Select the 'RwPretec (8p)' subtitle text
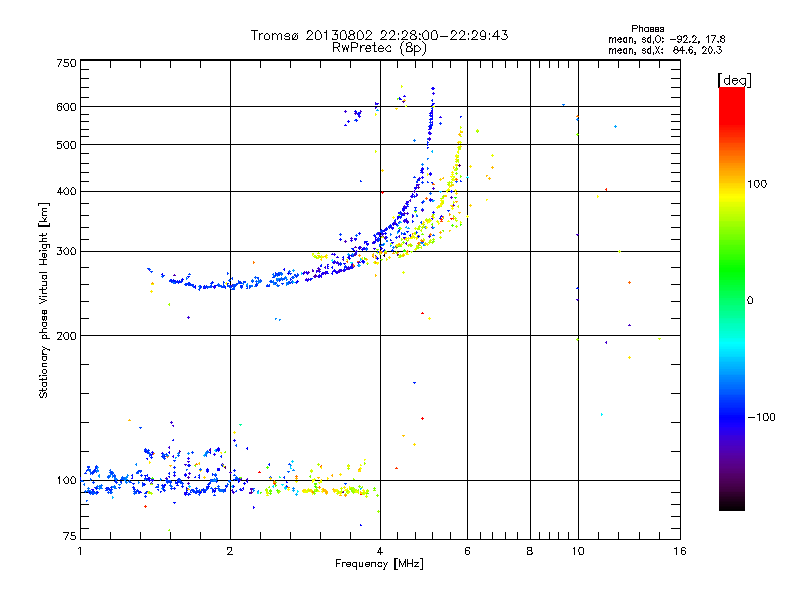Viewport: 800px width, 600px height. tap(379, 48)
